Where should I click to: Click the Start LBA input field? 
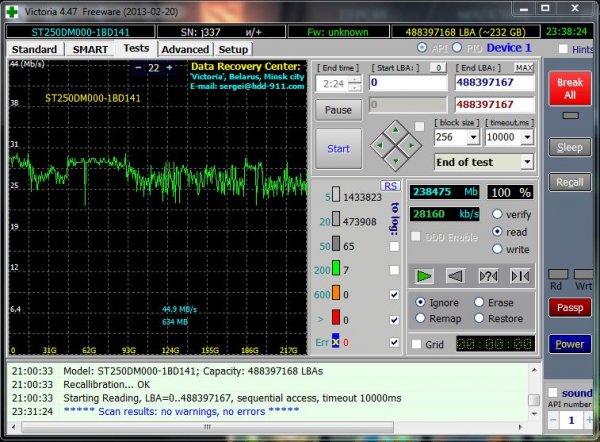[x=408, y=83]
